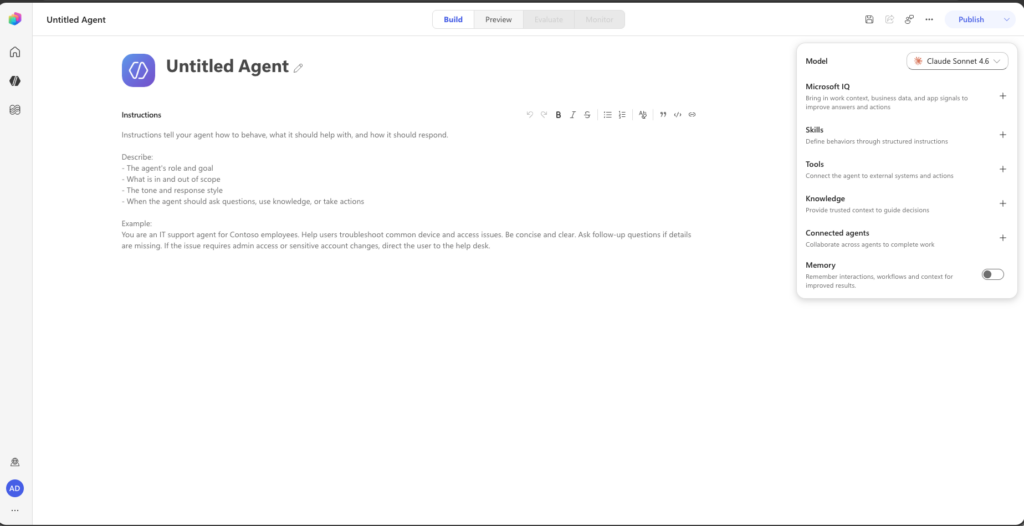Select the Evaluate tab
Viewport: 1024px width, 526px height.
pos(549,20)
